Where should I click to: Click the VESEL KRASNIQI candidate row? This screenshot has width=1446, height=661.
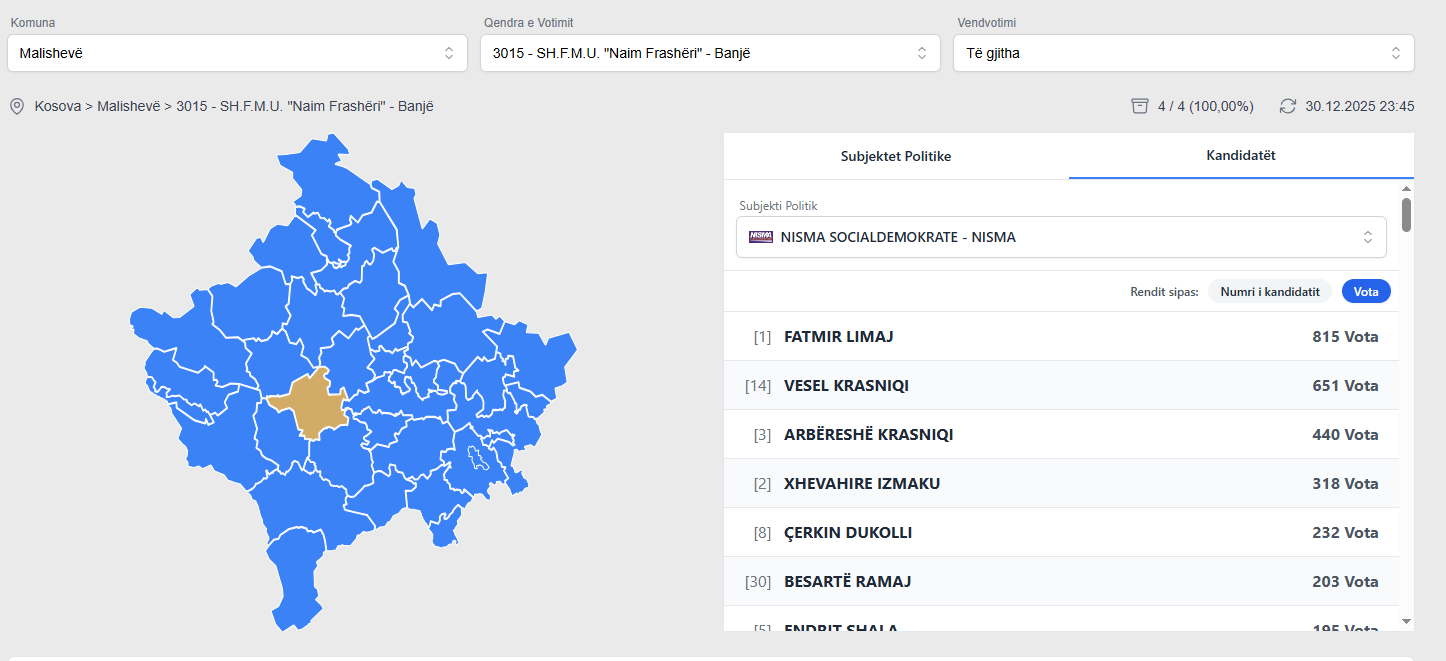(1061, 386)
